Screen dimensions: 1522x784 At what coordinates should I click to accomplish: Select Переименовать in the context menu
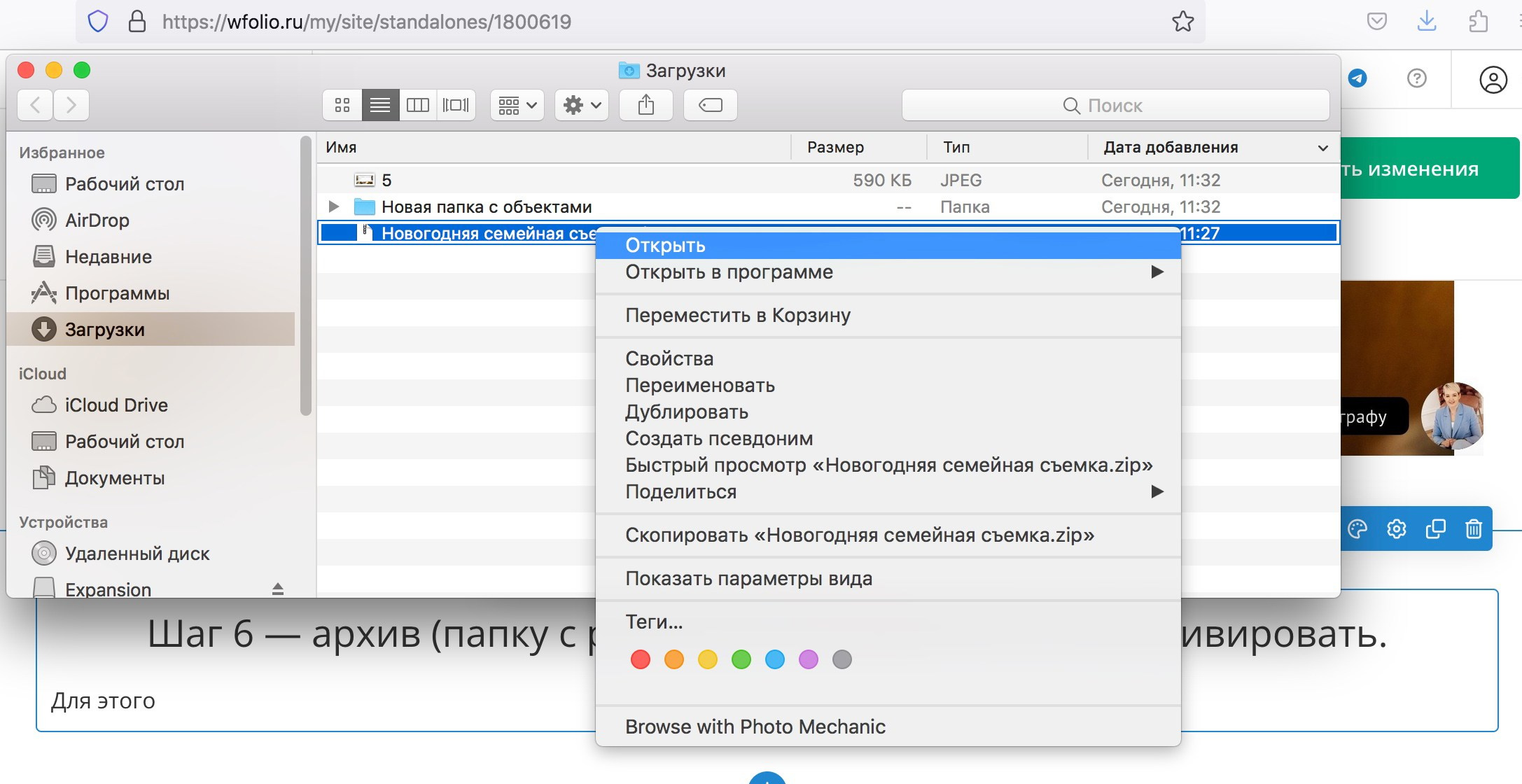(699, 385)
